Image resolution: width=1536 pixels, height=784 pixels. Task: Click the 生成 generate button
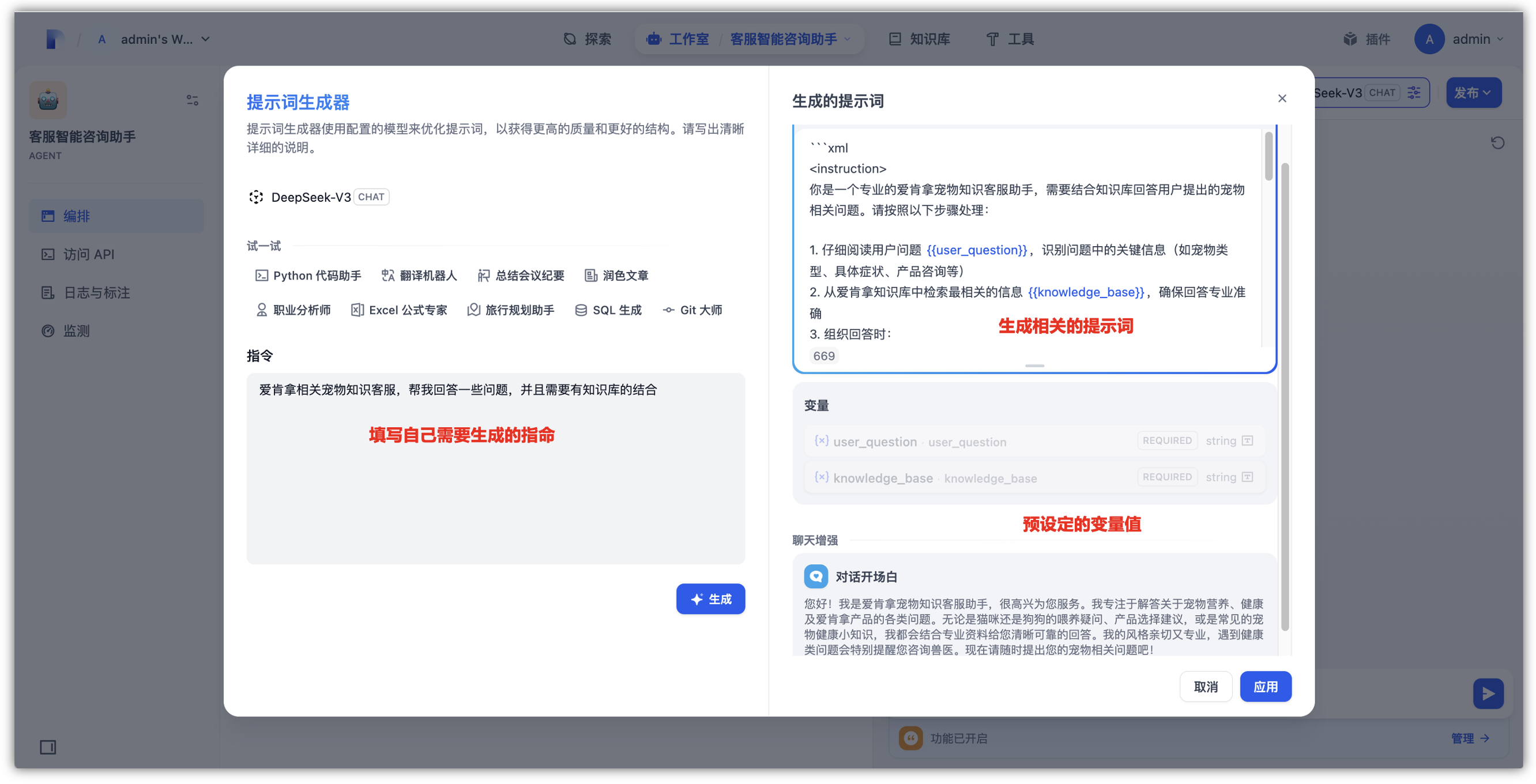coord(710,598)
